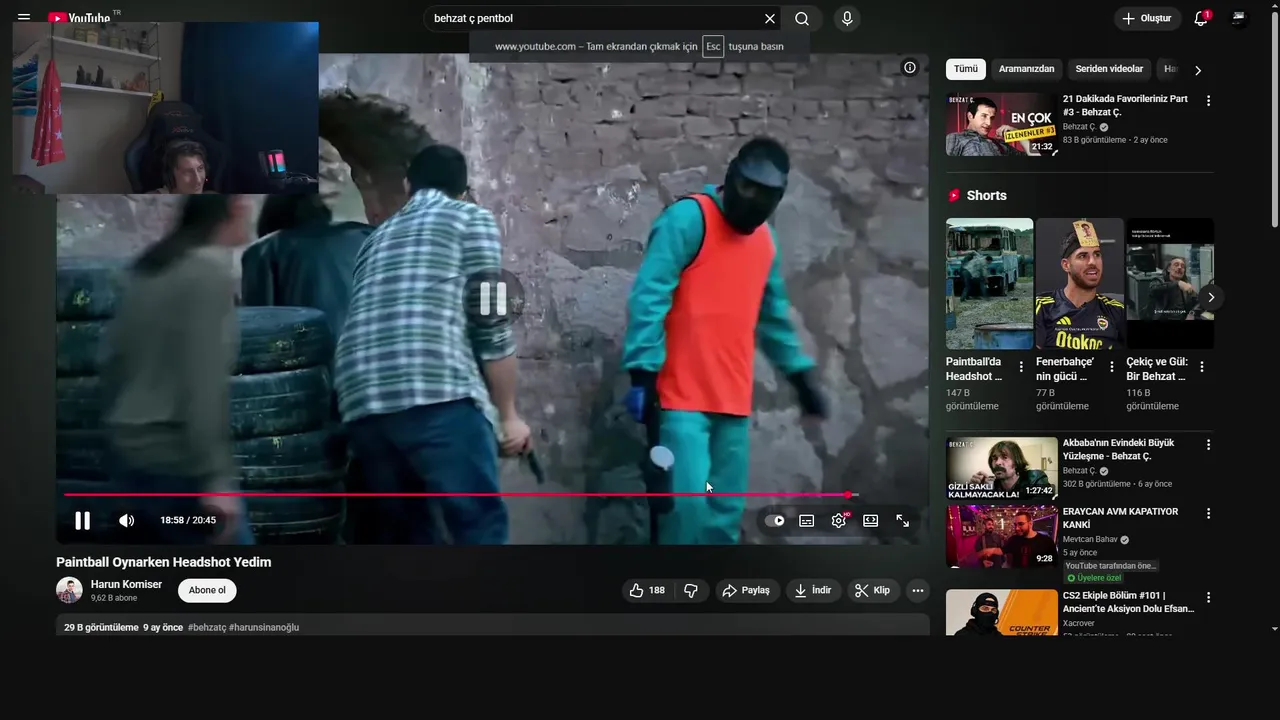
Task: Download the video with İndir
Action: pyautogui.click(x=813, y=590)
